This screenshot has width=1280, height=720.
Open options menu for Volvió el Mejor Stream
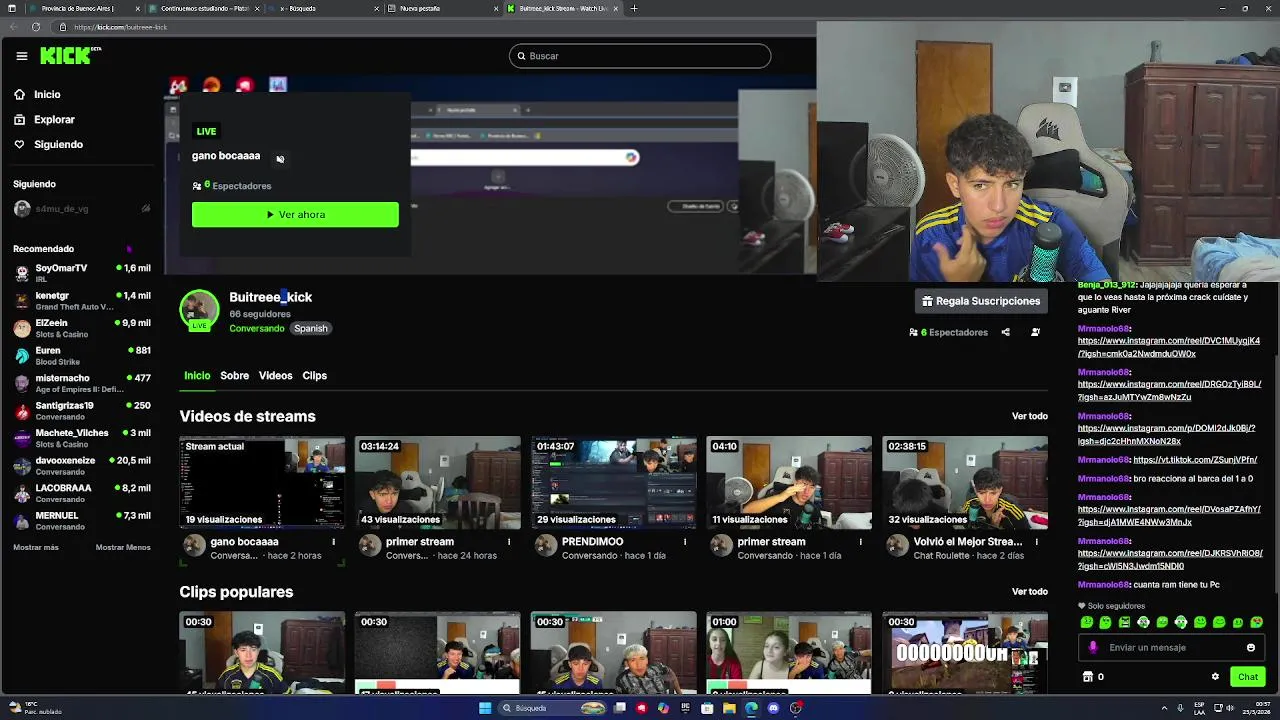coord(1037,542)
